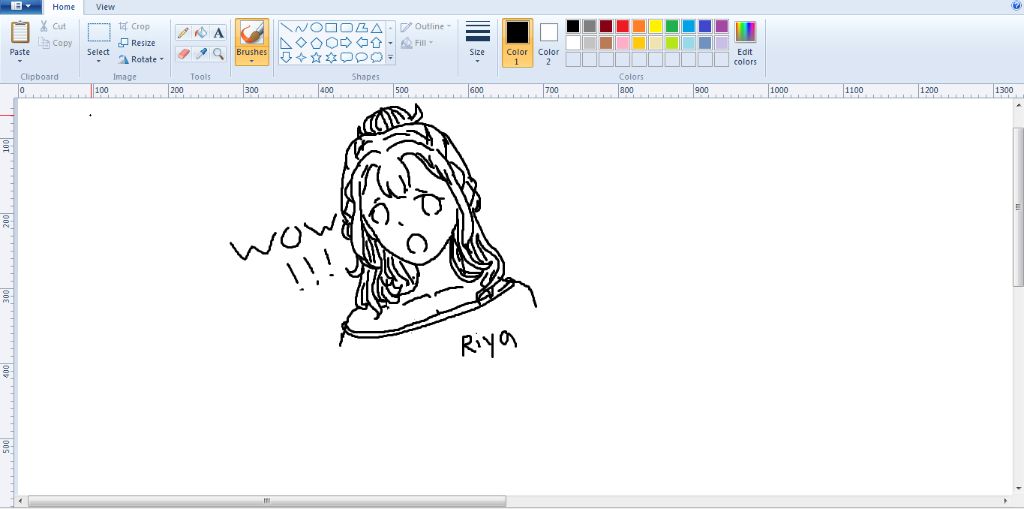1024x509 pixels.
Task: Click the Paste clipboard icon
Action: (20, 33)
